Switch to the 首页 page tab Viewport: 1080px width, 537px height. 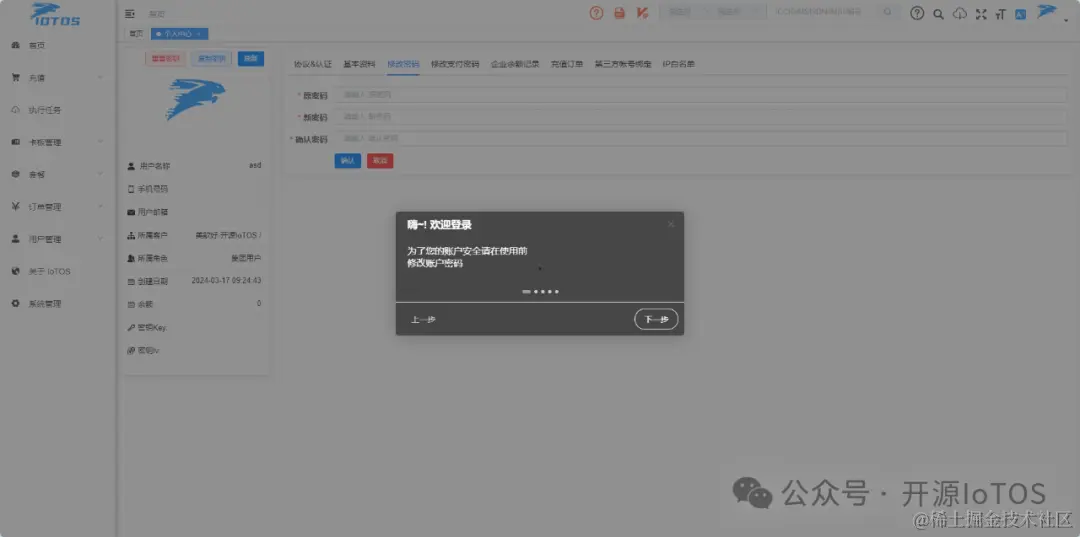click(x=136, y=34)
